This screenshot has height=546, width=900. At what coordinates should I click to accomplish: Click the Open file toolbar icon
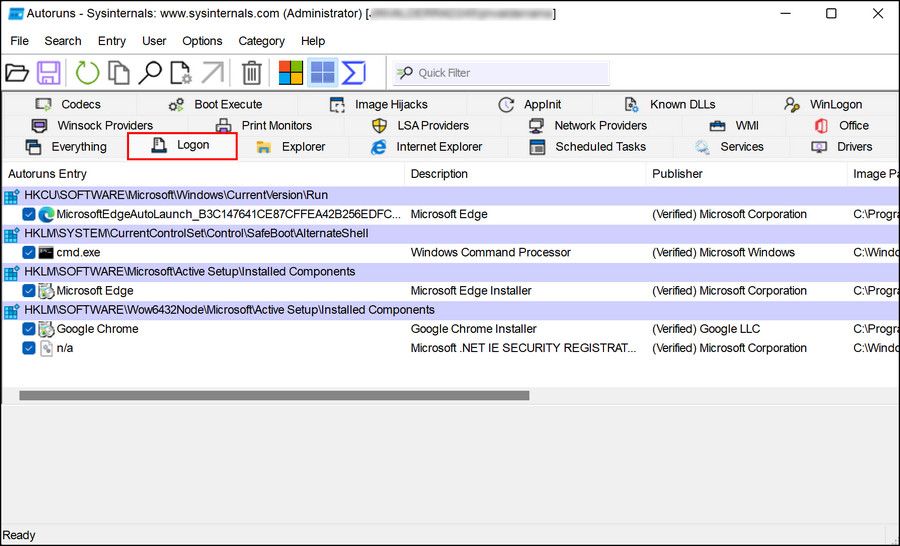tap(17, 73)
